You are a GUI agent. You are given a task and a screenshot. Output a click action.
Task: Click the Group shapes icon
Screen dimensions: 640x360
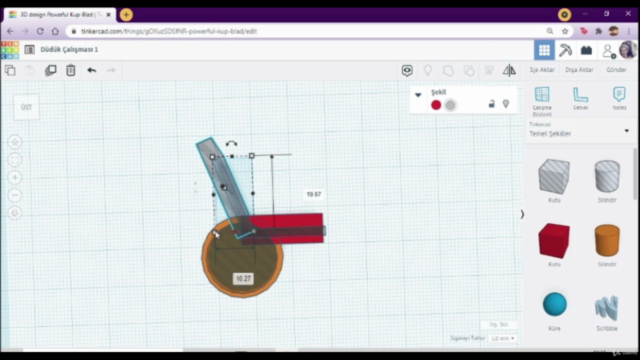point(448,71)
